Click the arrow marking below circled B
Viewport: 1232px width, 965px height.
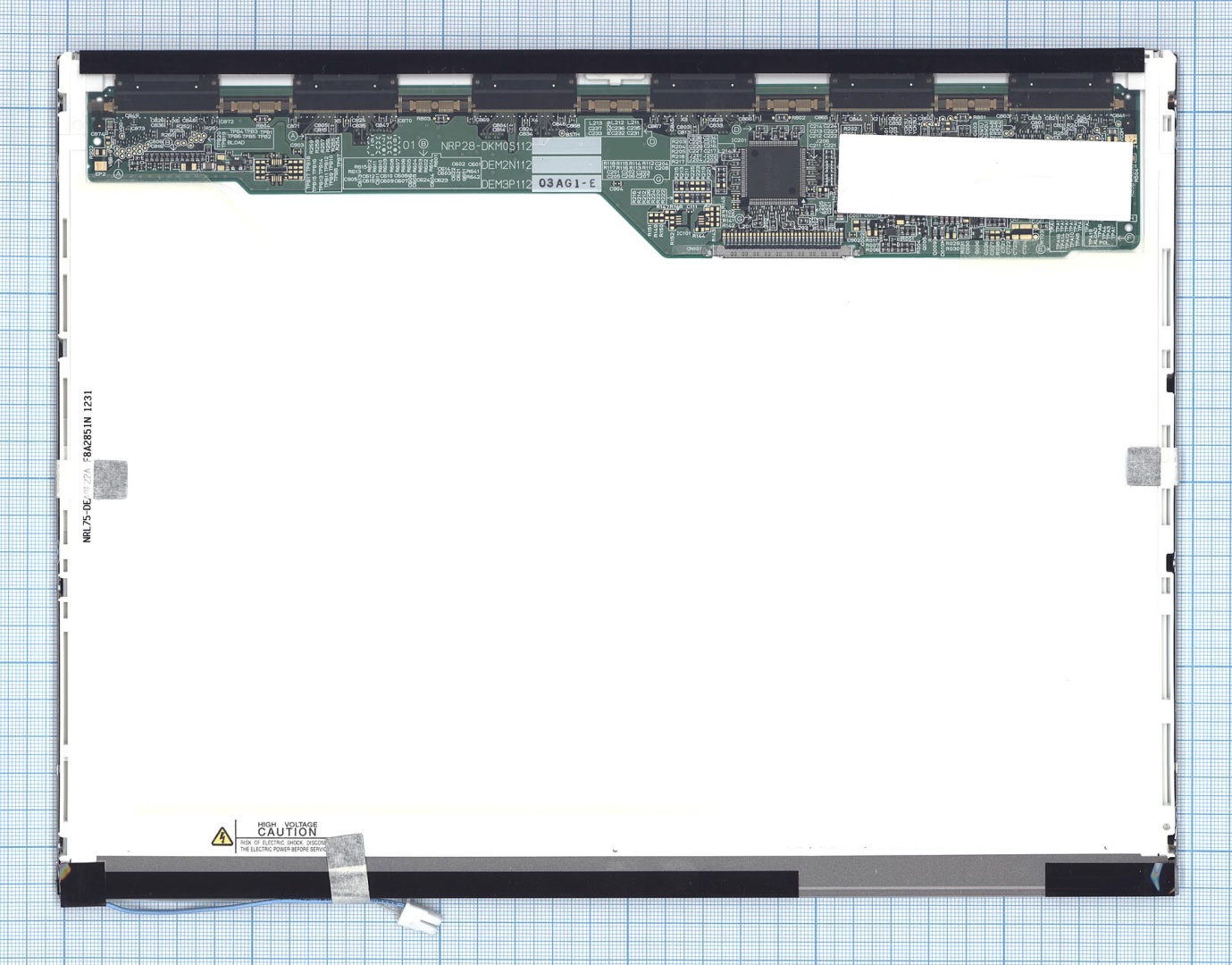[423, 153]
